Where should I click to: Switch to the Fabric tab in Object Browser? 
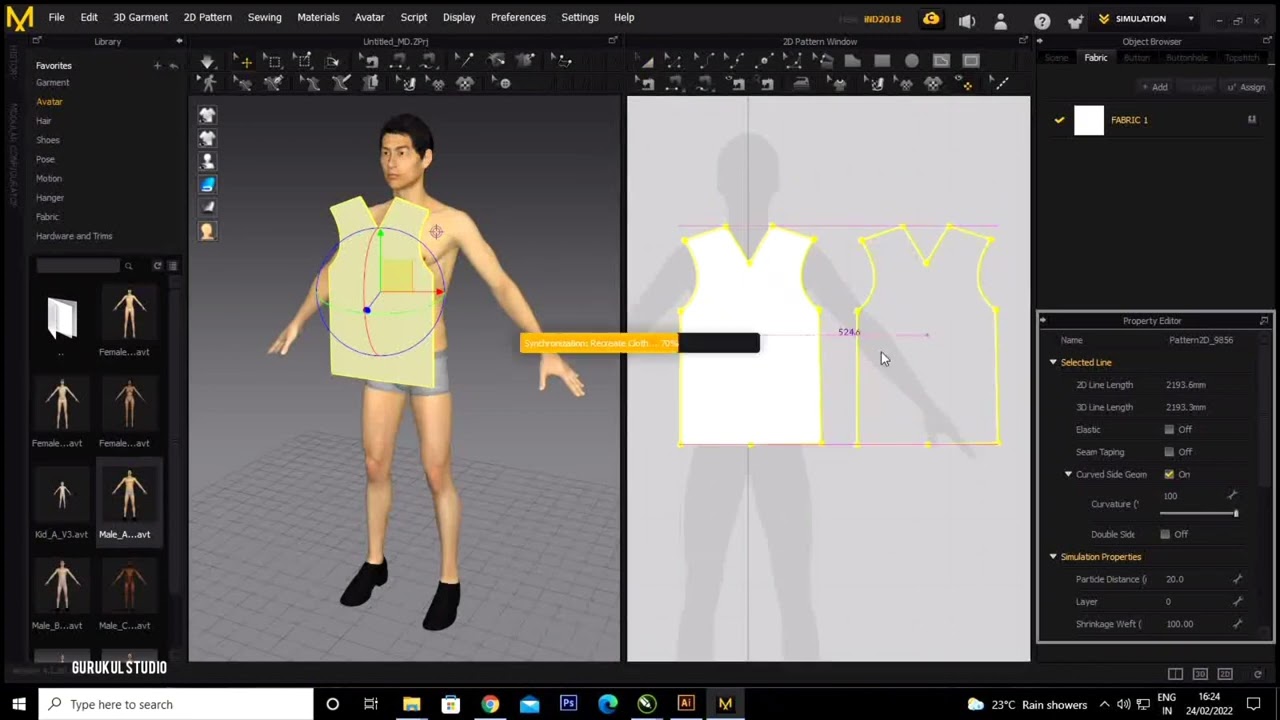tap(1096, 58)
